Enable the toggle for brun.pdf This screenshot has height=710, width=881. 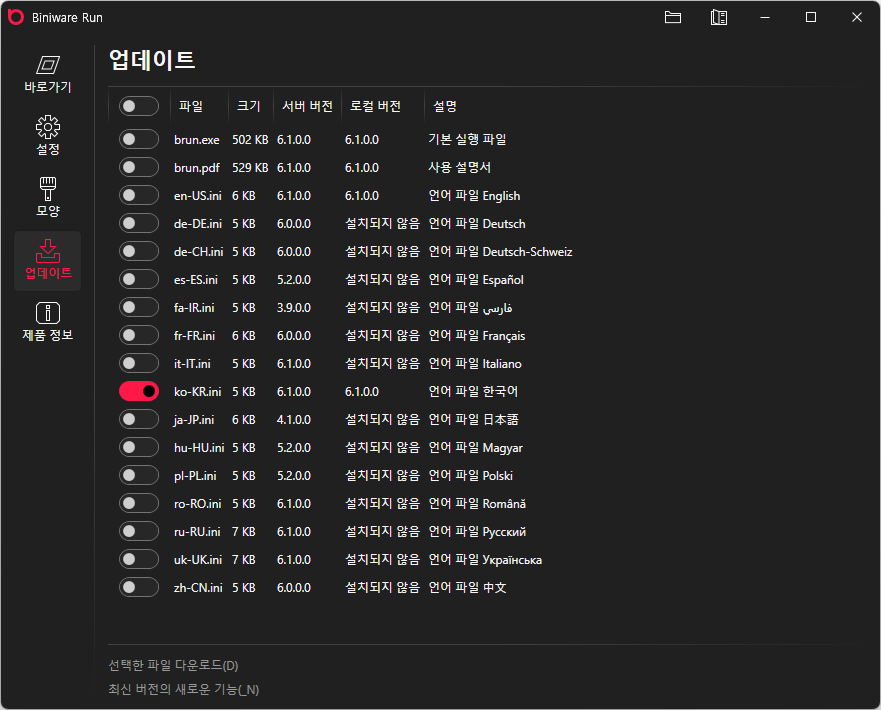coord(139,167)
